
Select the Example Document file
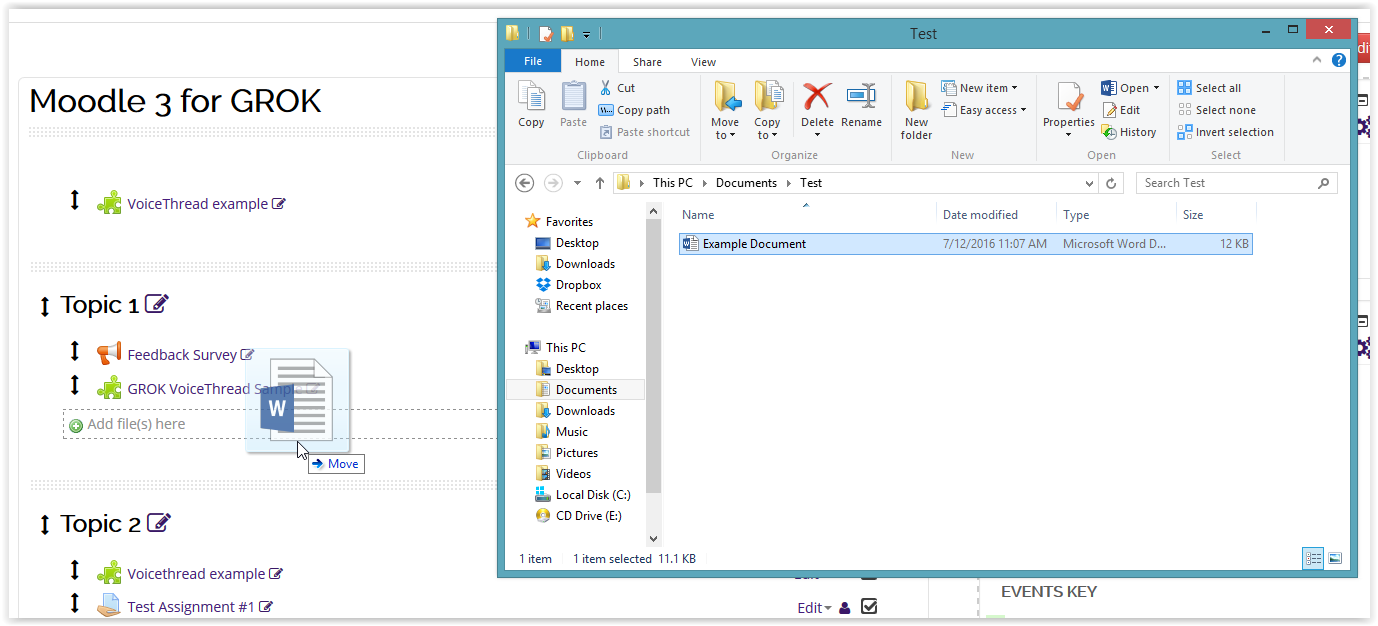[x=965, y=244]
